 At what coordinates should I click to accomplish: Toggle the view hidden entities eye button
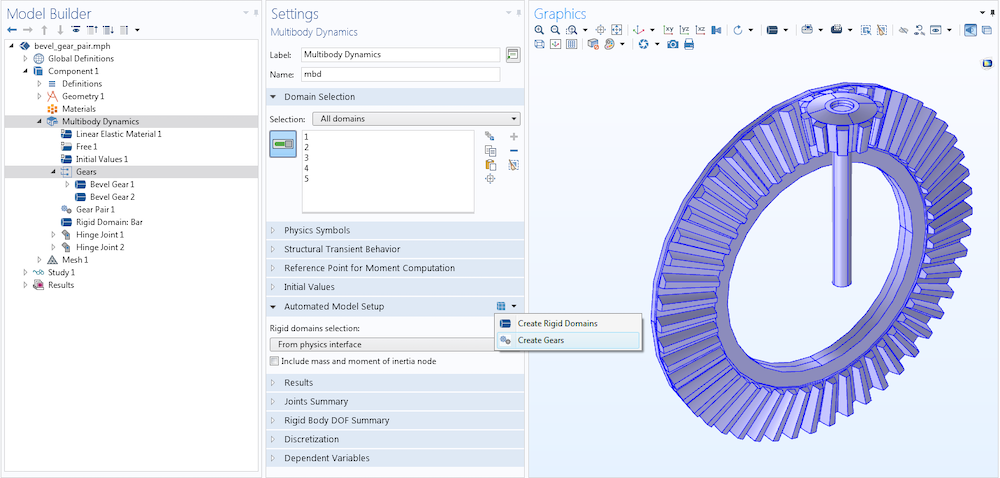click(936, 30)
